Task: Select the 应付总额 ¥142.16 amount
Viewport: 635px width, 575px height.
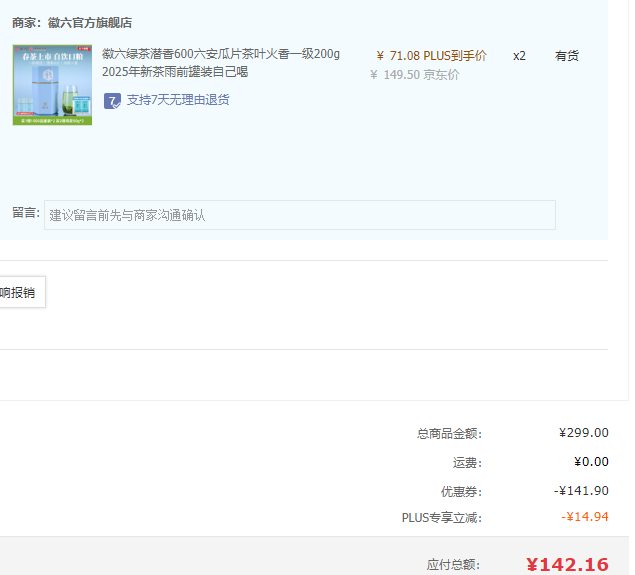Action: point(567,564)
